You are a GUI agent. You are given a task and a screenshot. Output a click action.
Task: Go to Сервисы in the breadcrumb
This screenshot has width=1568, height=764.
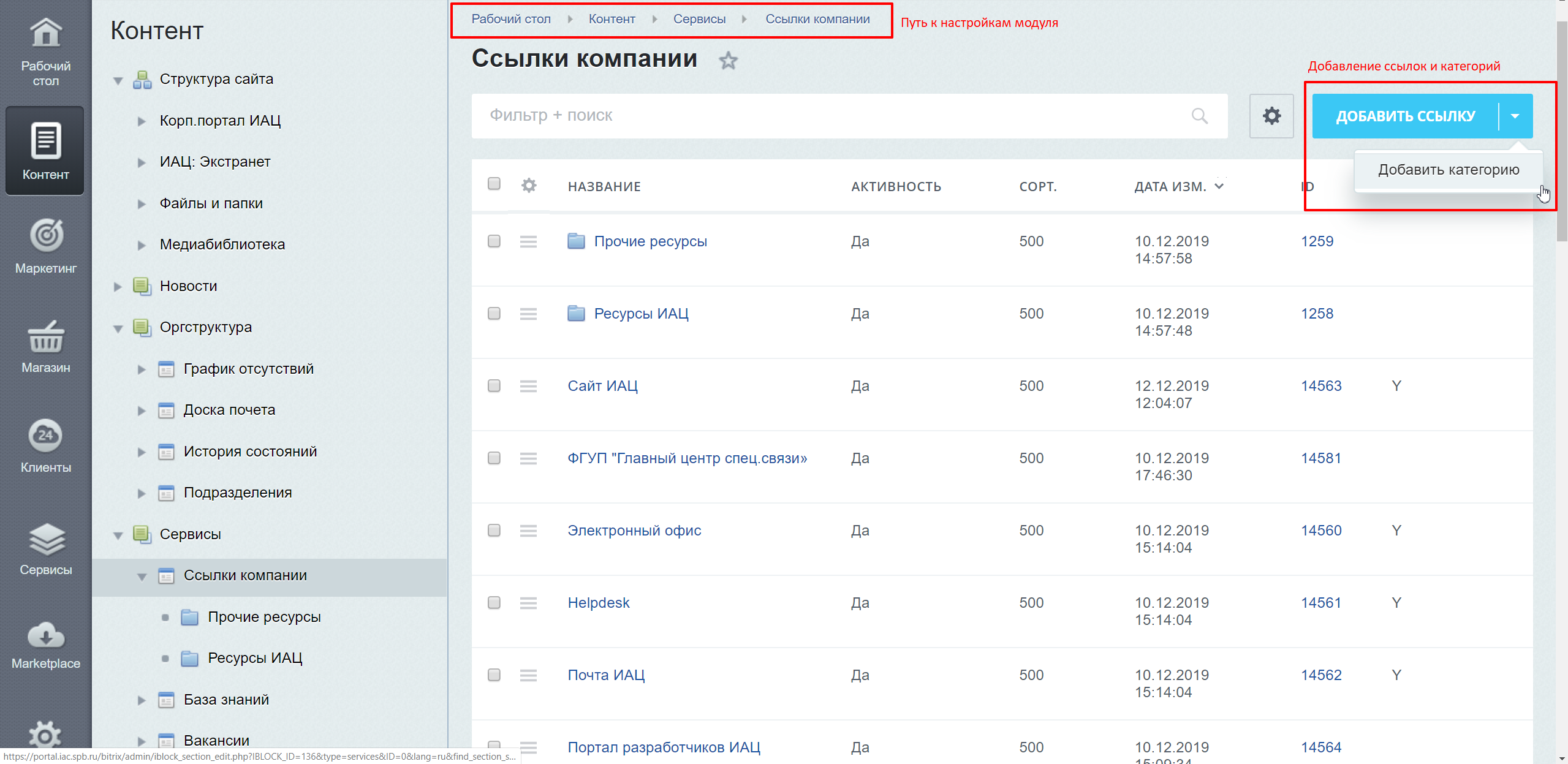coord(699,19)
